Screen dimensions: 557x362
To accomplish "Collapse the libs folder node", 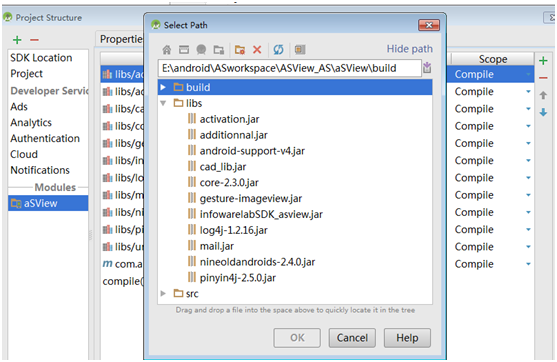I will (x=163, y=103).
